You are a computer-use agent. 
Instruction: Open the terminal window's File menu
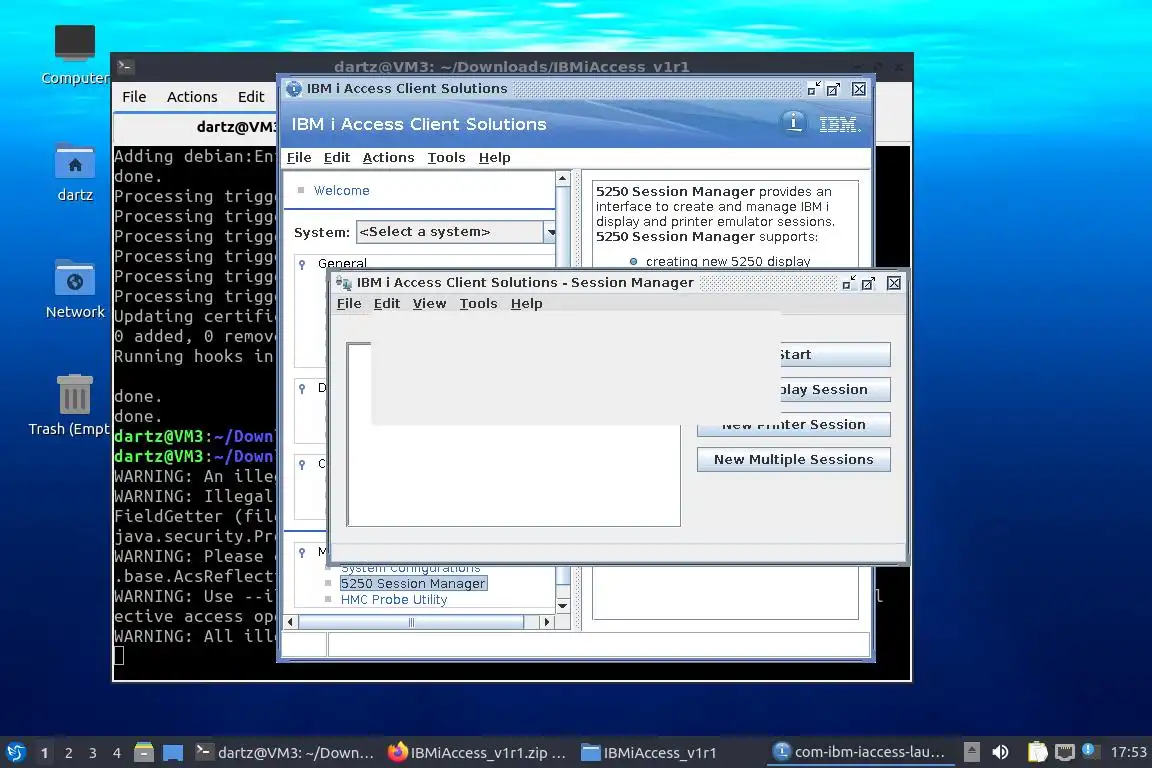[x=134, y=97]
